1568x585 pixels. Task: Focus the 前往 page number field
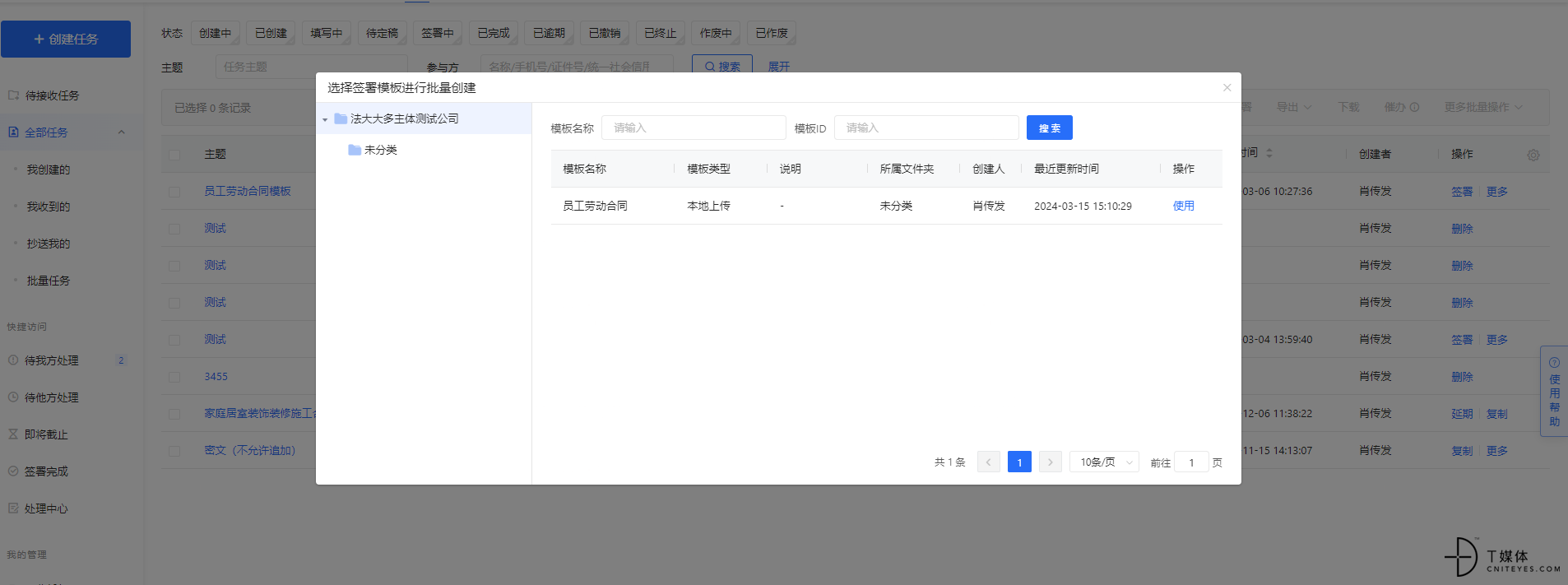pyautogui.click(x=1191, y=462)
